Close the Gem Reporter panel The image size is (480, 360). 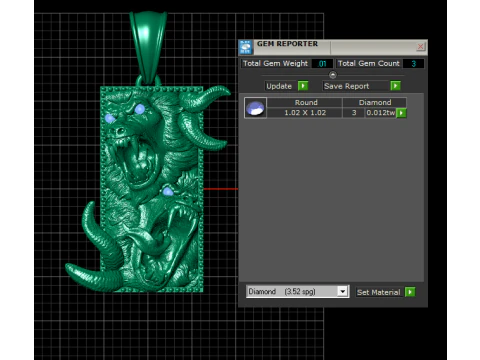click(x=420, y=46)
